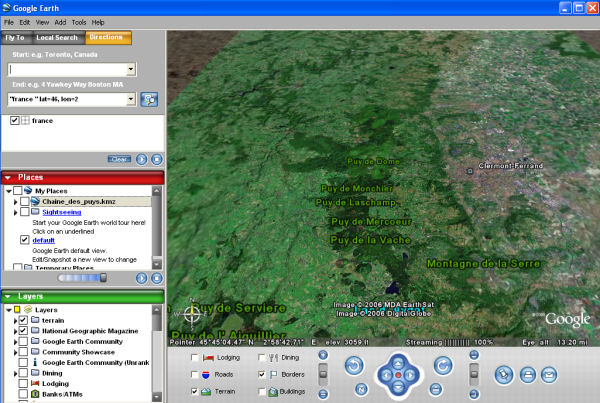Check the Chaine_des_puys.kmz checkbox
Screen dimensions: 600x403
coord(24,201)
